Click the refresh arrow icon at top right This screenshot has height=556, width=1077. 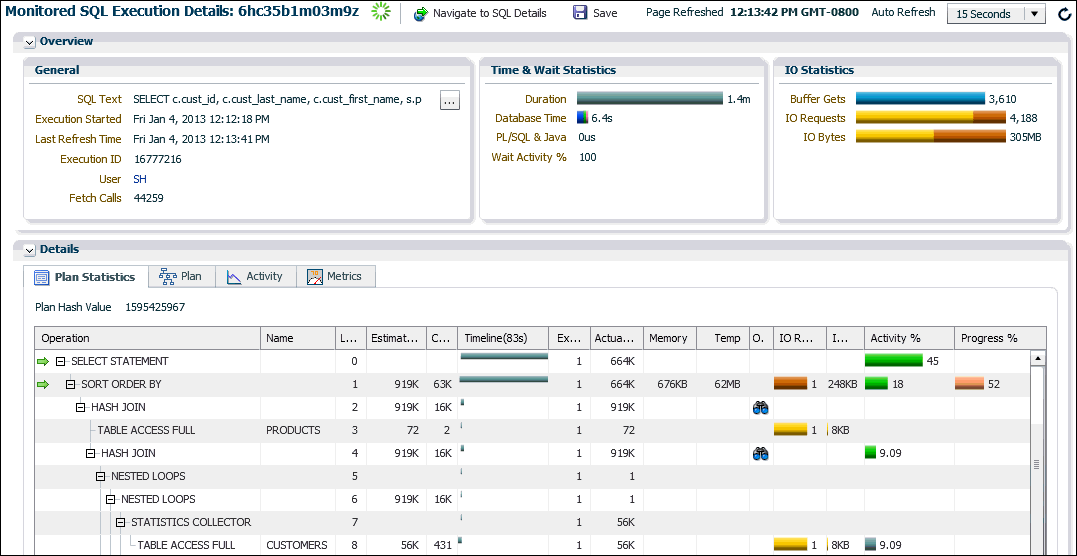1064,14
